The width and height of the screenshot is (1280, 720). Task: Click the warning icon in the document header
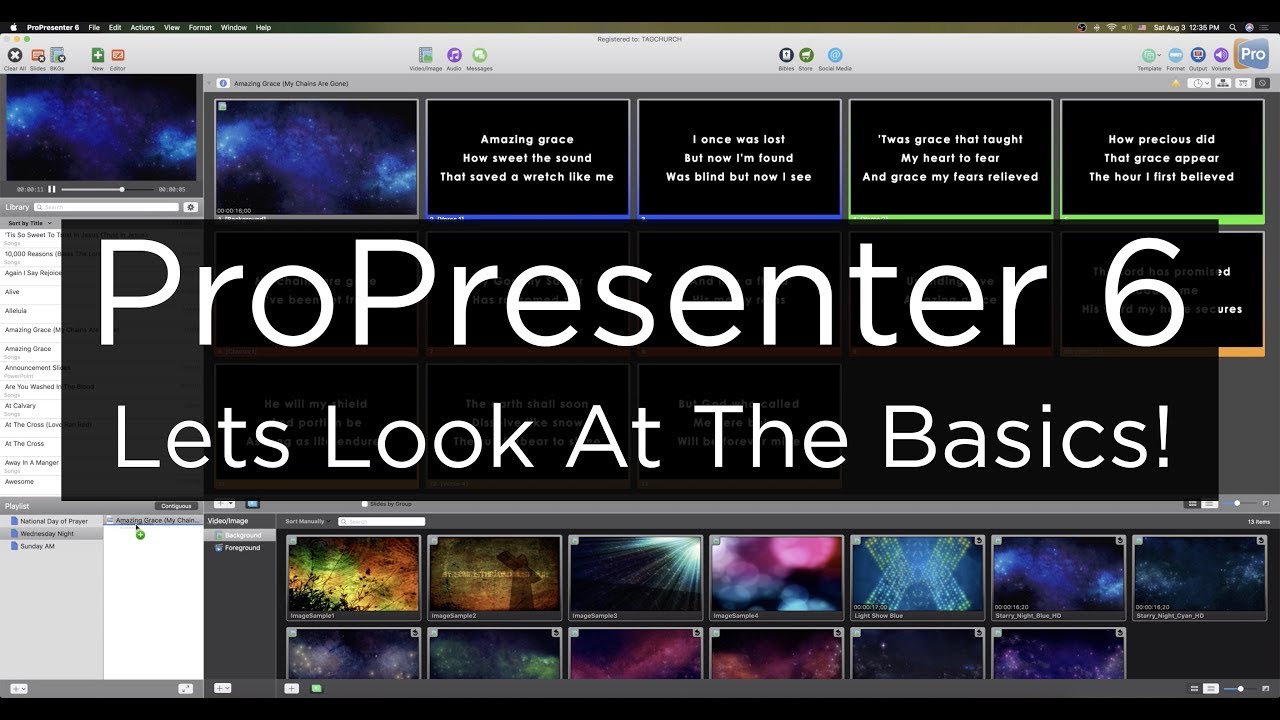point(1177,83)
